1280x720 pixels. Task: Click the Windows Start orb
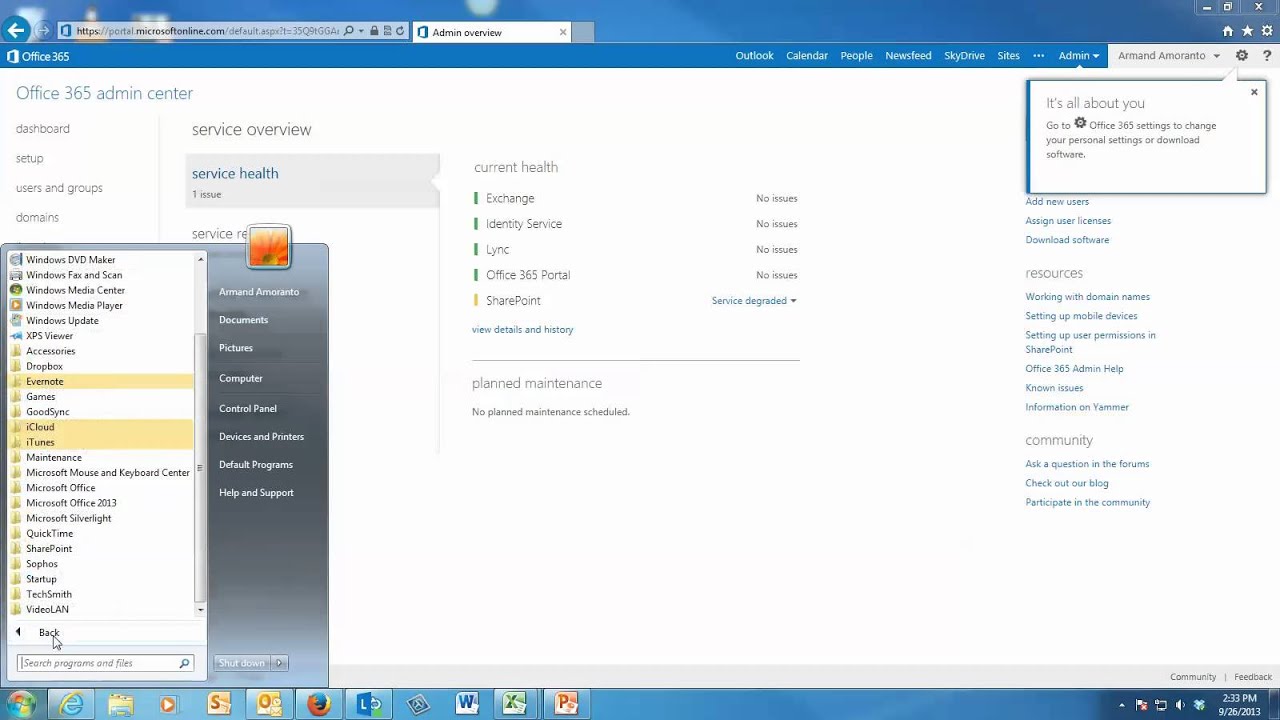(x=20, y=704)
